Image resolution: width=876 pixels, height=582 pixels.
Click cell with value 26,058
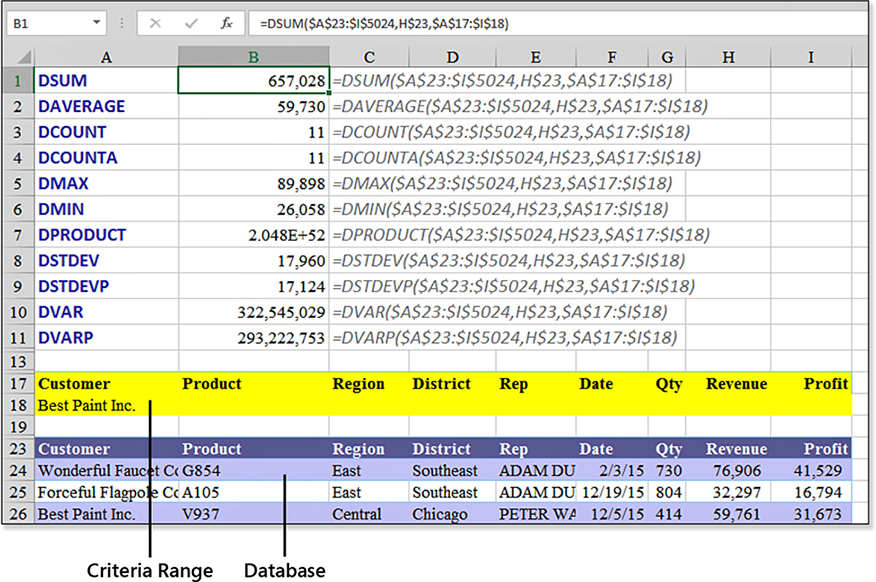pos(254,209)
